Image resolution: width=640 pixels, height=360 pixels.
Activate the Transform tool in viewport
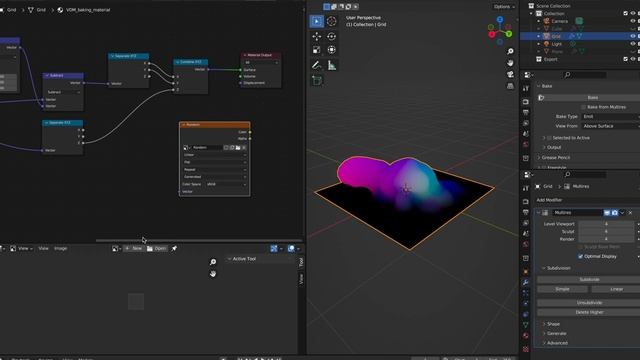(x=331, y=50)
